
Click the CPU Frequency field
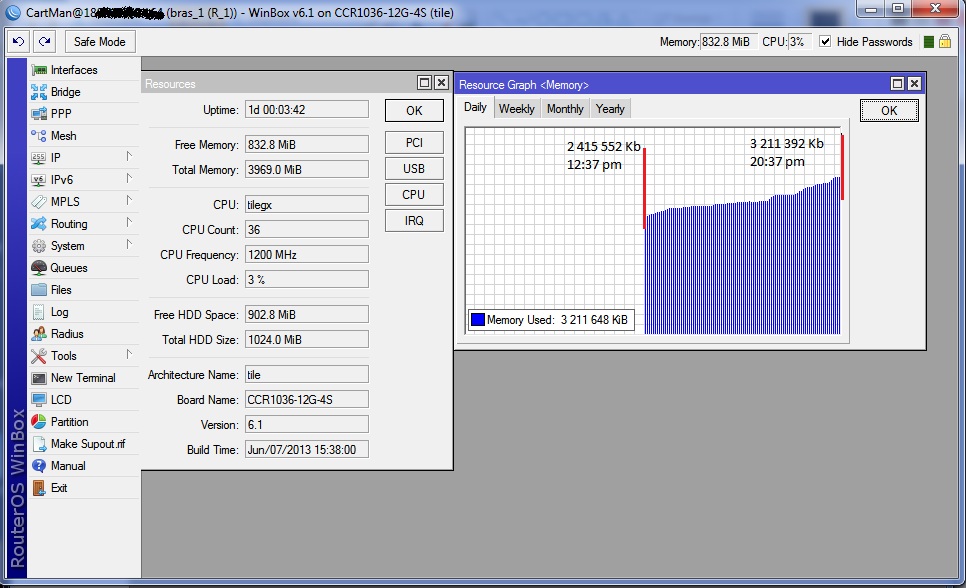pos(307,255)
